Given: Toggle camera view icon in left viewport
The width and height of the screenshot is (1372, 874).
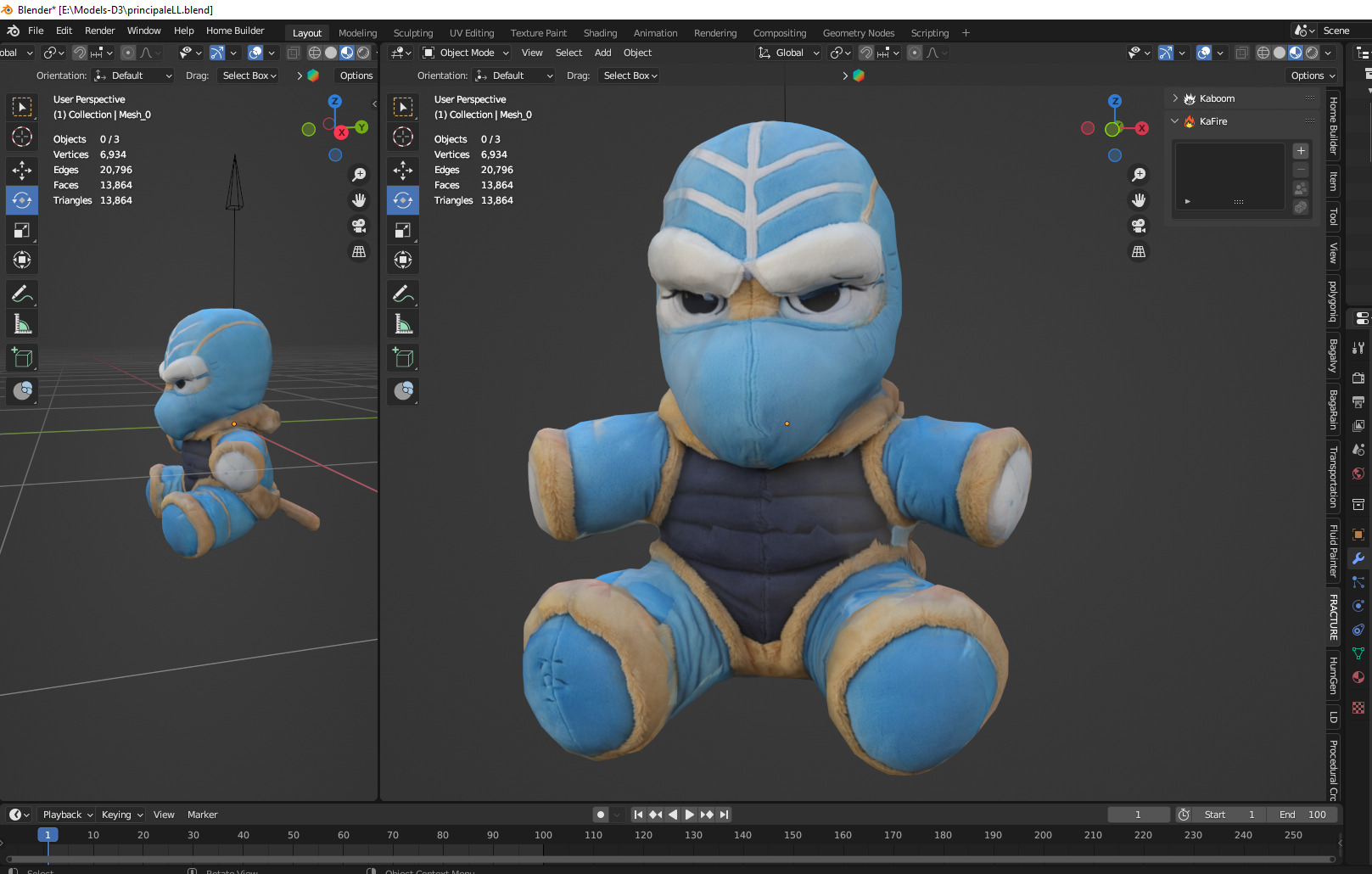Looking at the screenshot, I should (359, 226).
